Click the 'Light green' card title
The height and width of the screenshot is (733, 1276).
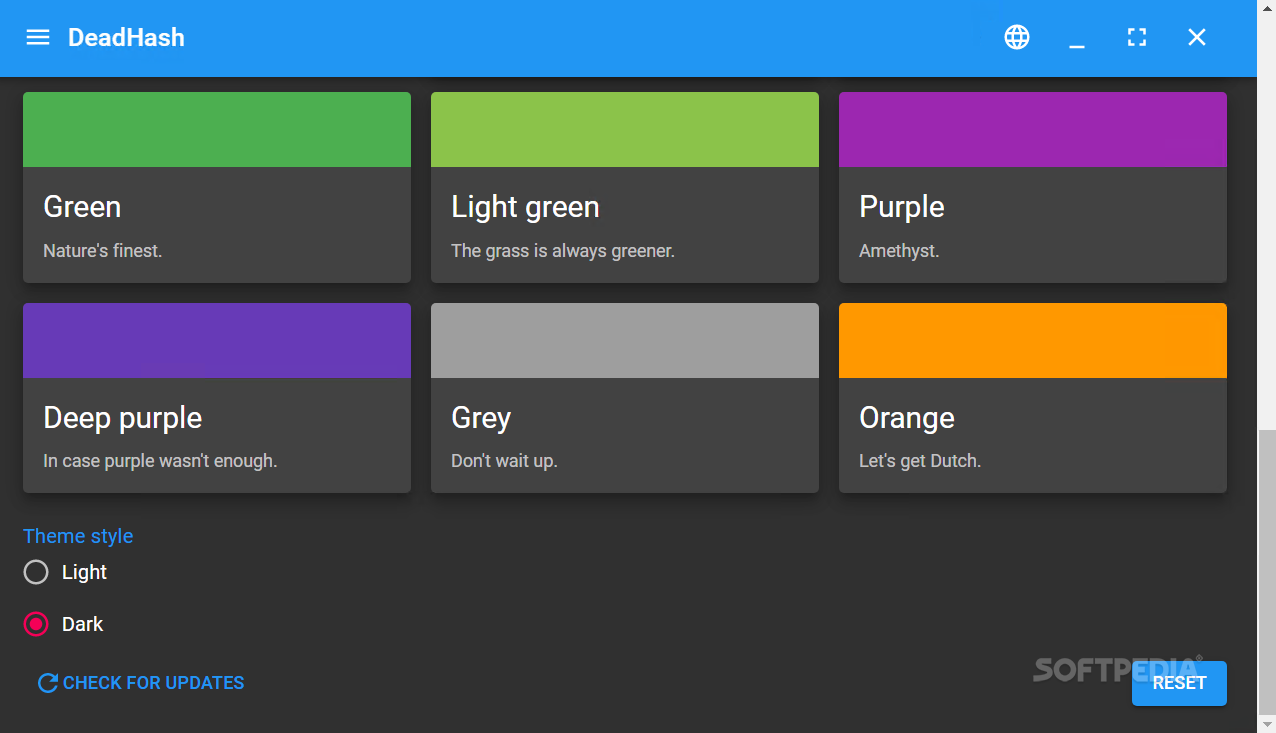point(525,207)
